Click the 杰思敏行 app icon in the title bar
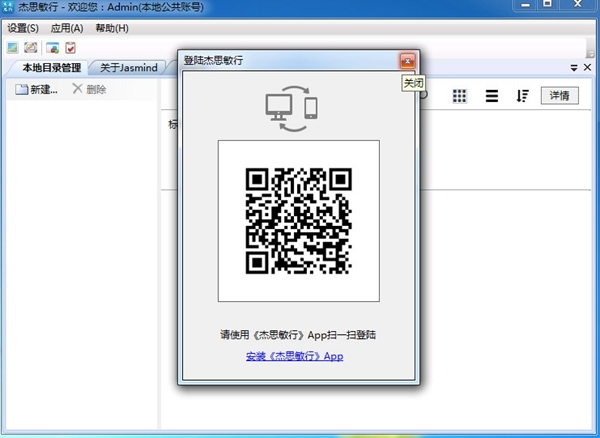This screenshot has height=438, width=600. tap(8, 7)
